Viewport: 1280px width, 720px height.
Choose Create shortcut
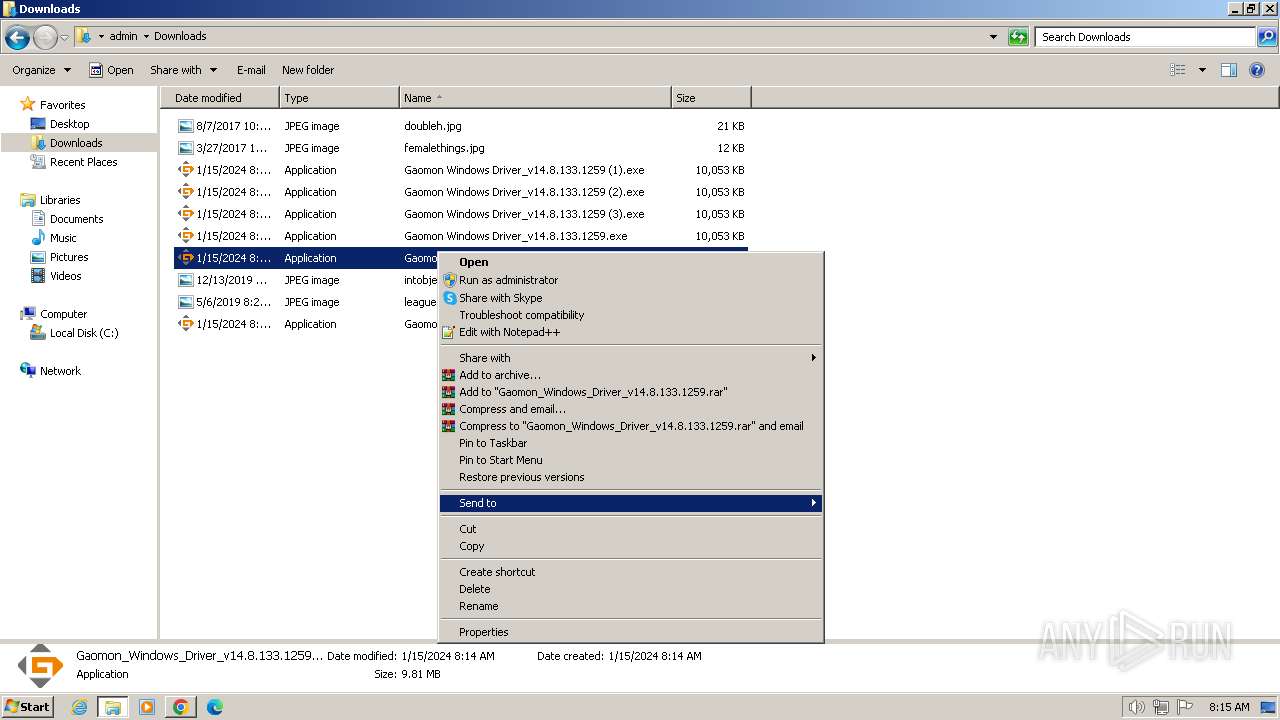630,572
